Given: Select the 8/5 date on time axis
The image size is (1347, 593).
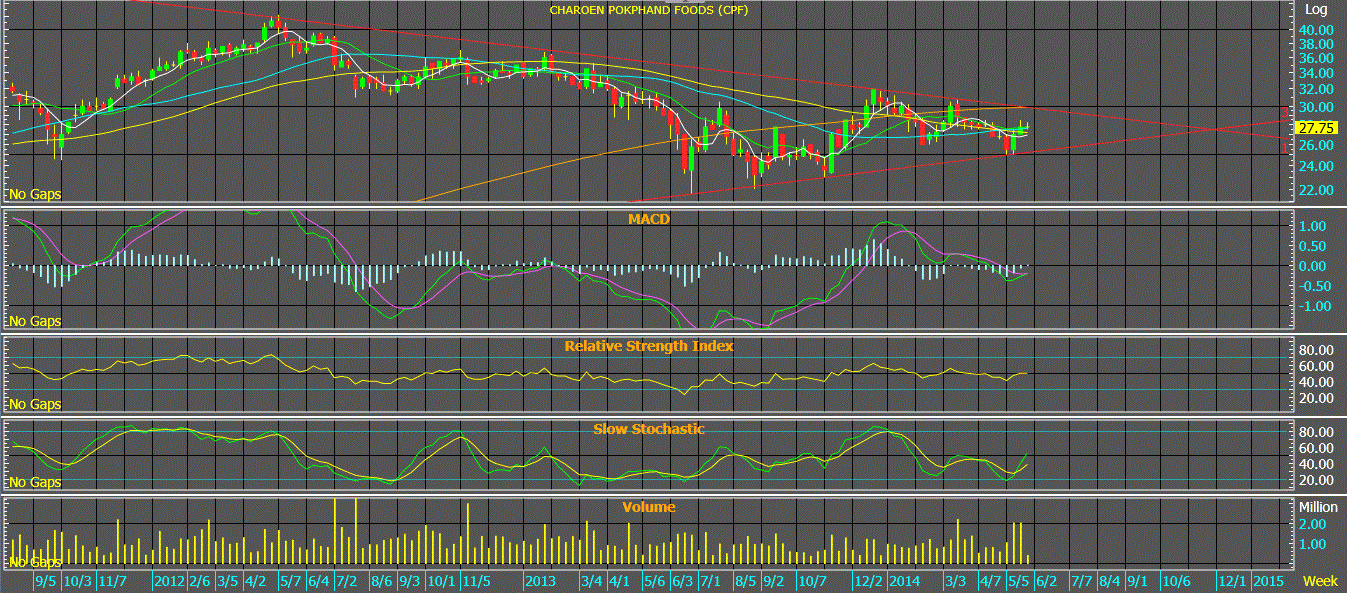Looking at the screenshot, I should (x=745, y=581).
